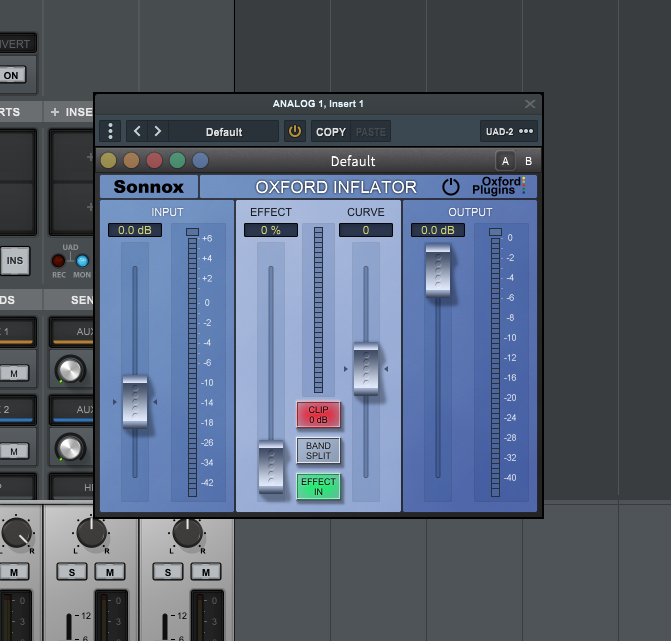This screenshot has height=641, width=671.
Task: Click the upper AUX send knob
Action: tap(70, 370)
